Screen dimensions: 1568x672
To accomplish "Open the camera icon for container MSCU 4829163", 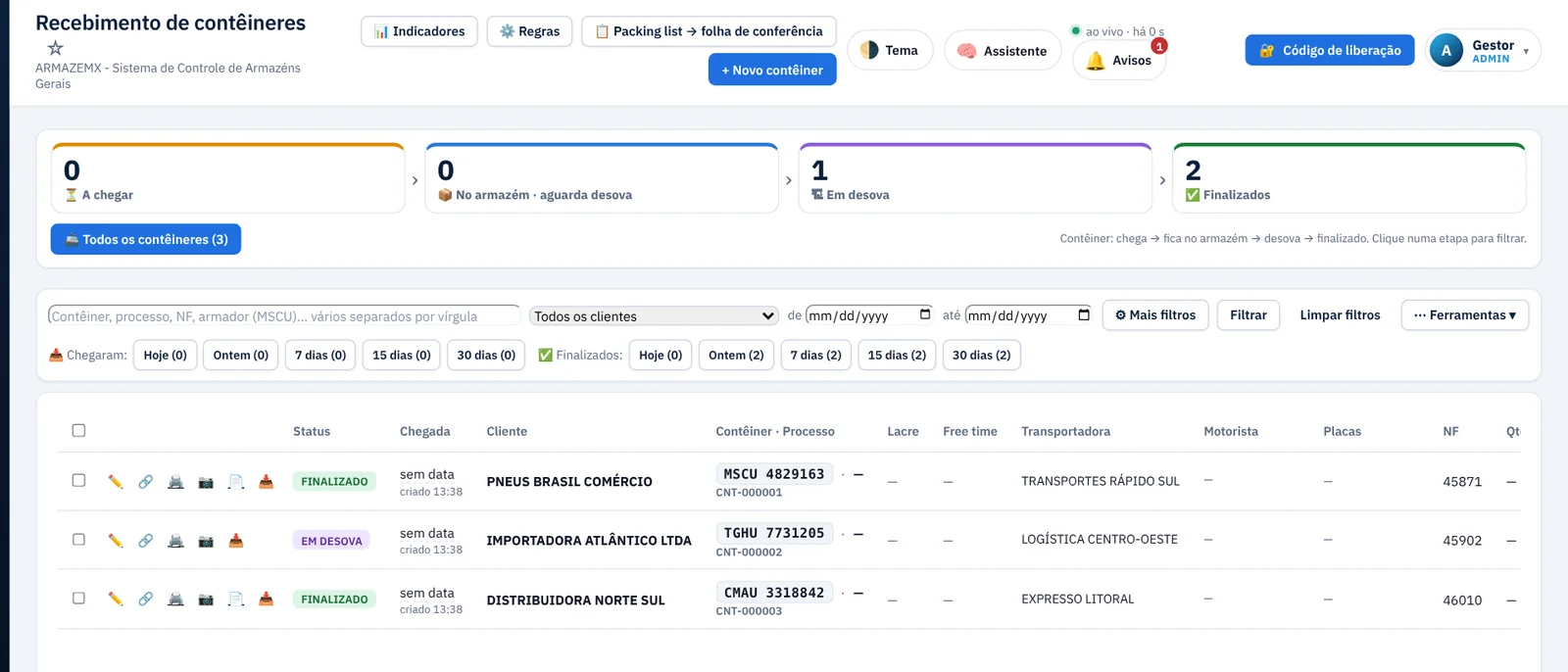I will (x=206, y=482).
